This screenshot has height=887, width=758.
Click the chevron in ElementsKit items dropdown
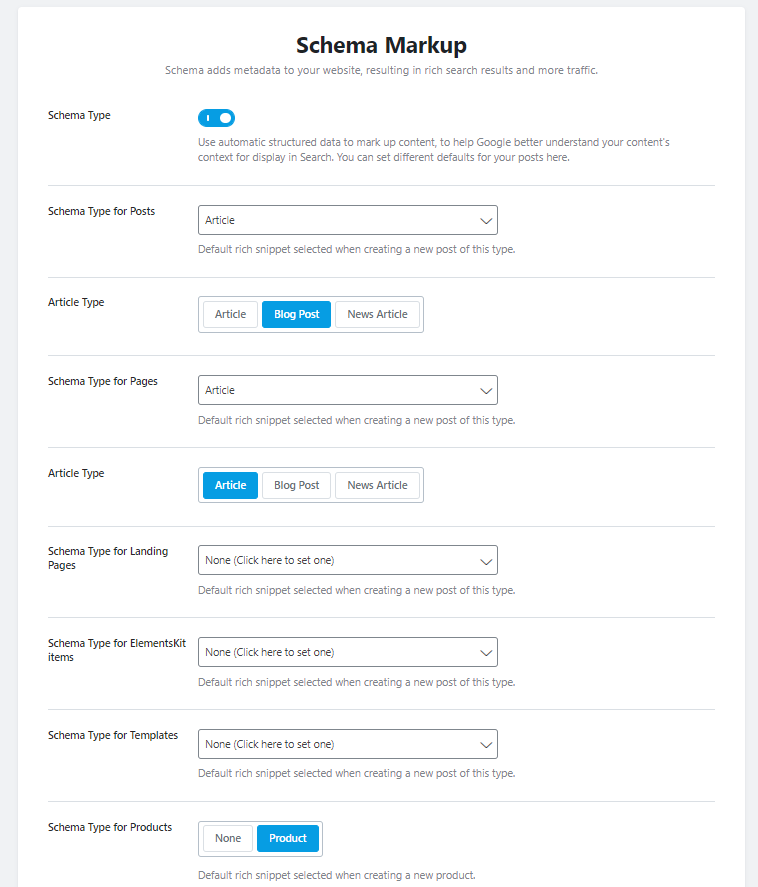click(486, 652)
